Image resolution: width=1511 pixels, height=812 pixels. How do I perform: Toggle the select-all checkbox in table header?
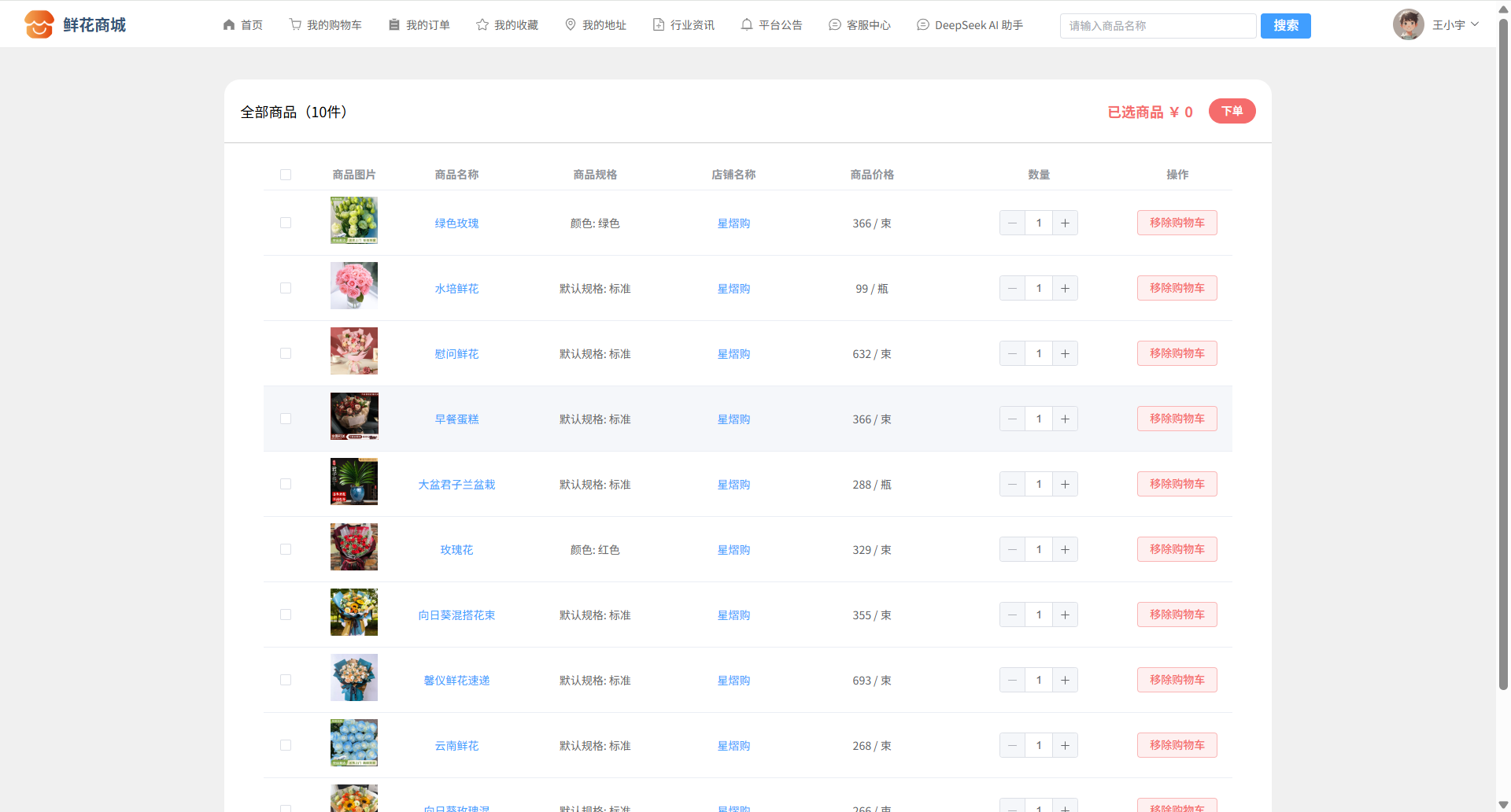[x=286, y=175]
